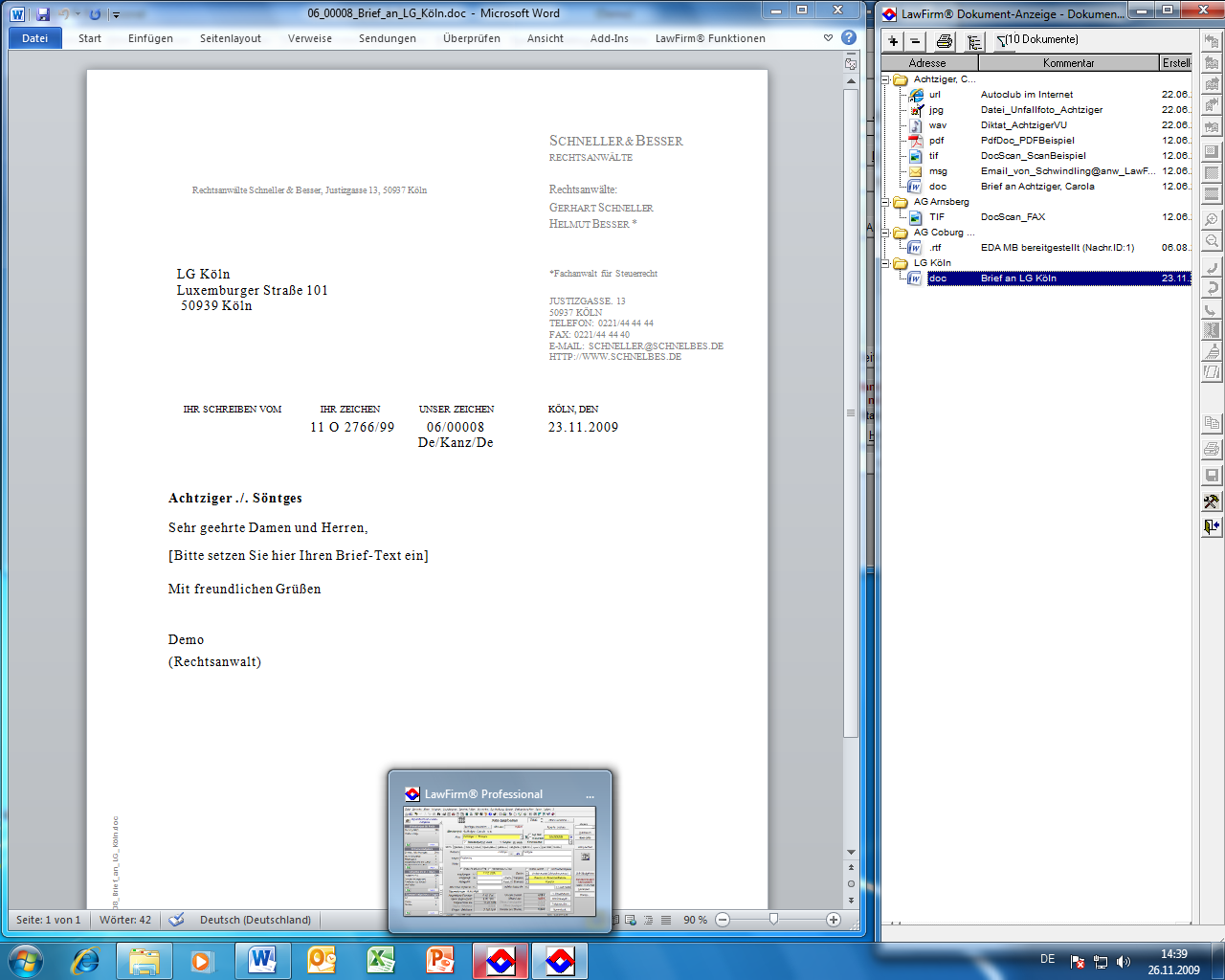Select the PdfDoc_PDFBeispiel document entry
1225x980 pixels.
coord(1027,141)
